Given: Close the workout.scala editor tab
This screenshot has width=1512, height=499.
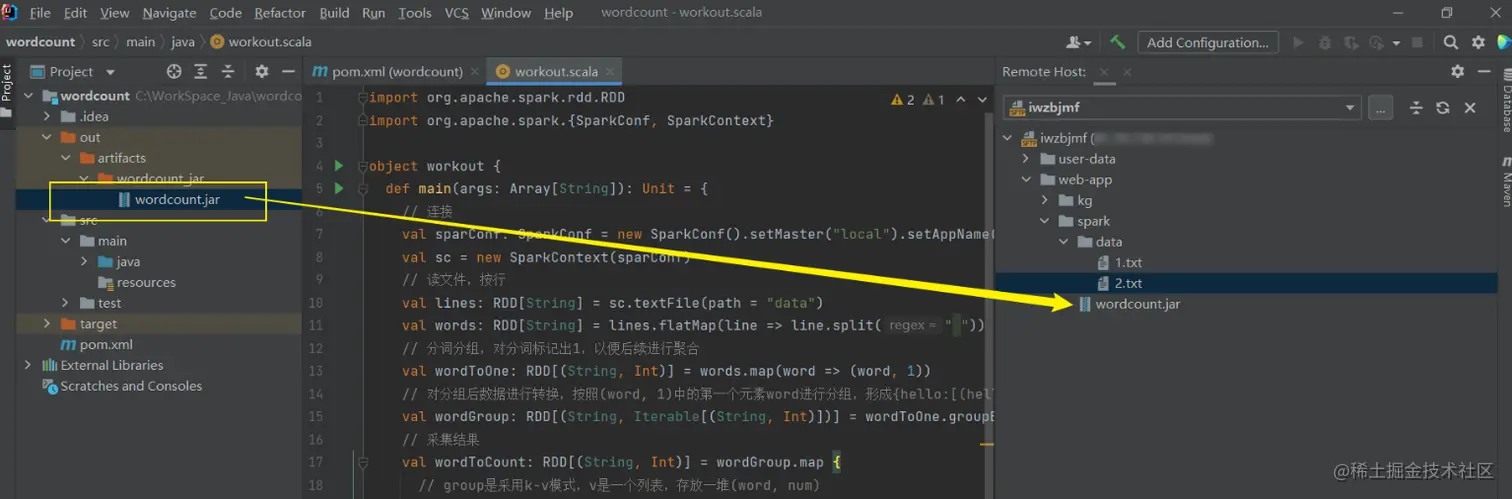Looking at the screenshot, I should click(610, 71).
